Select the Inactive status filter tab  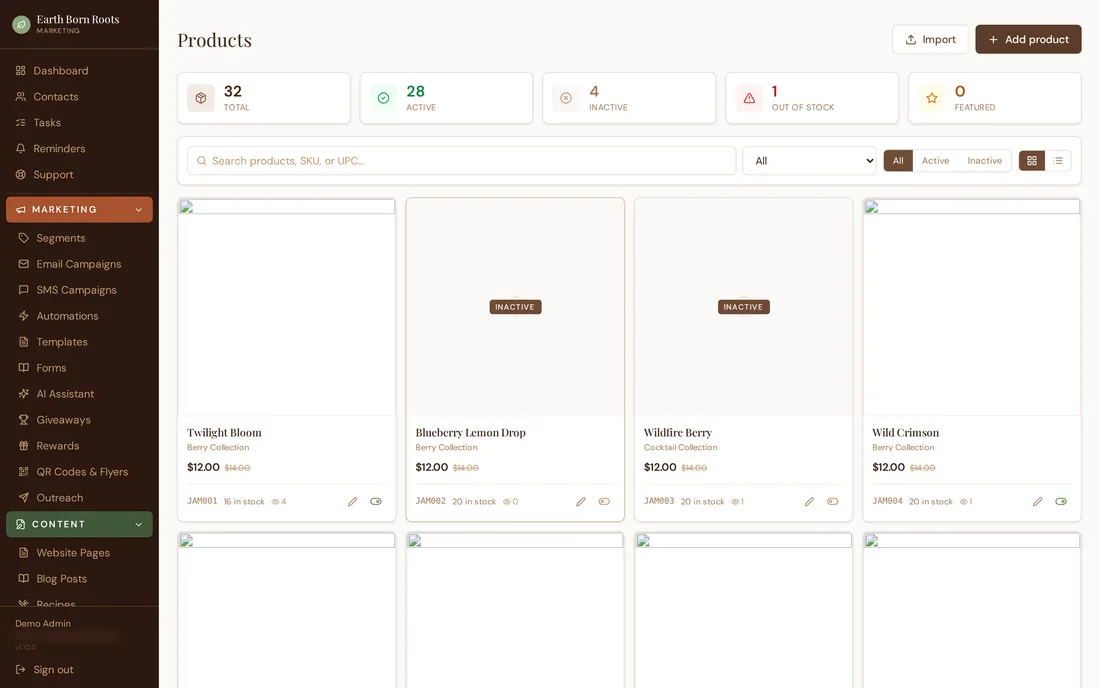click(x=984, y=161)
